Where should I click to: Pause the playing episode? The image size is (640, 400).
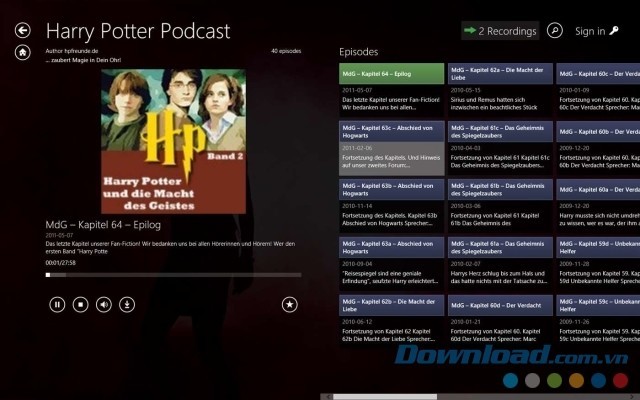[x=57, y=304]
